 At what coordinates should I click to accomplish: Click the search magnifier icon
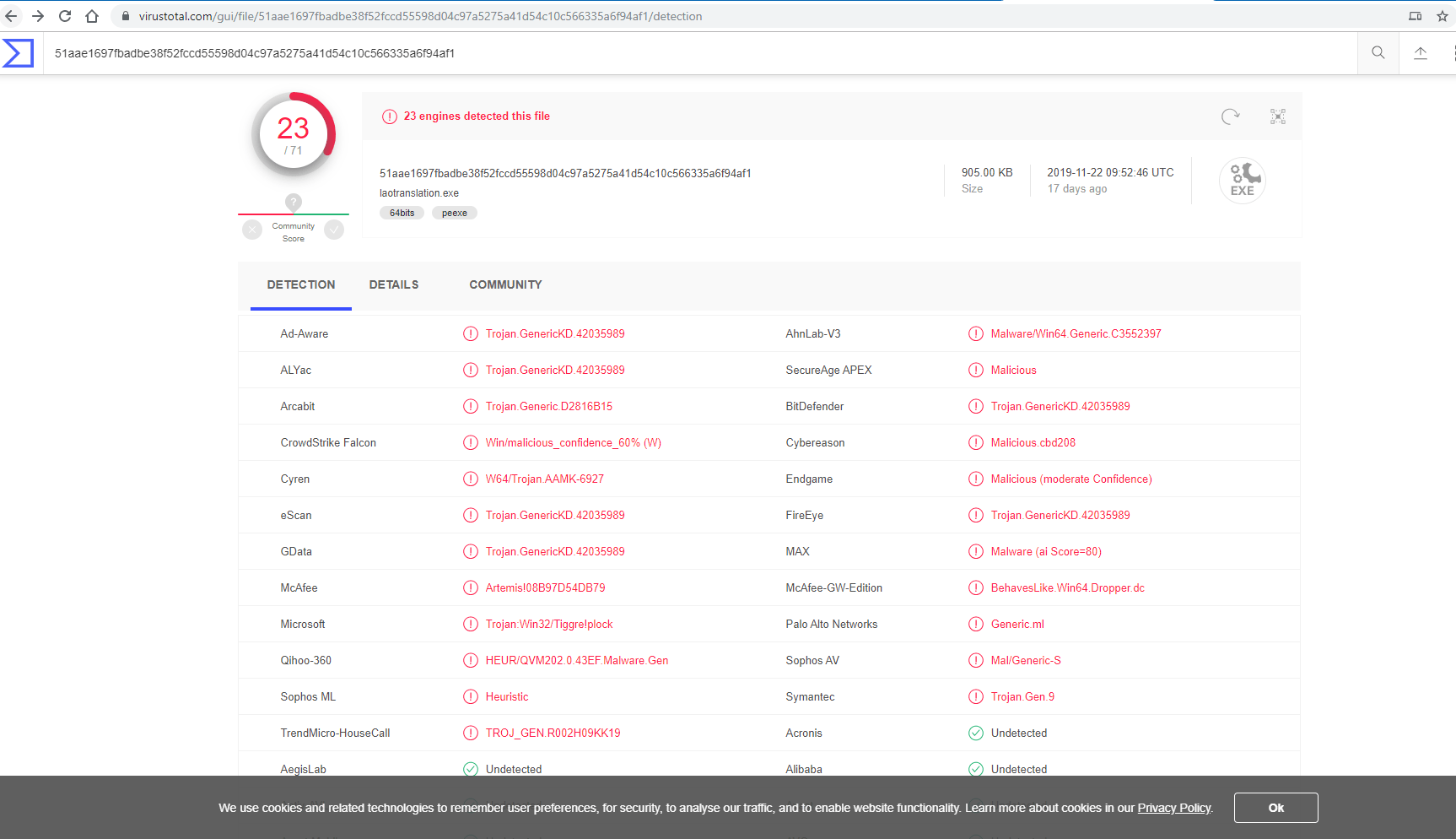[1378, 52]
